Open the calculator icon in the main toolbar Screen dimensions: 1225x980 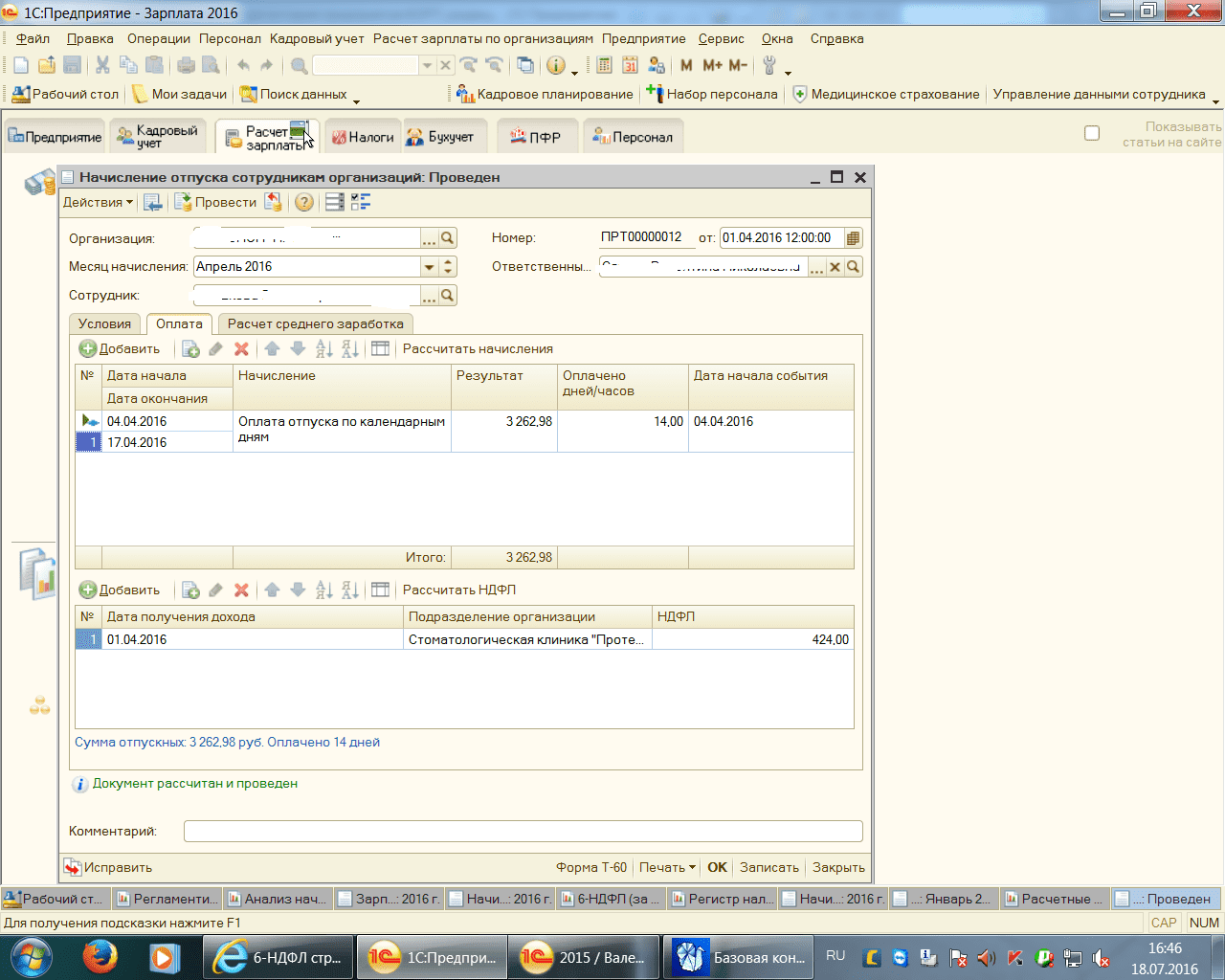click(x=604, y=65)
